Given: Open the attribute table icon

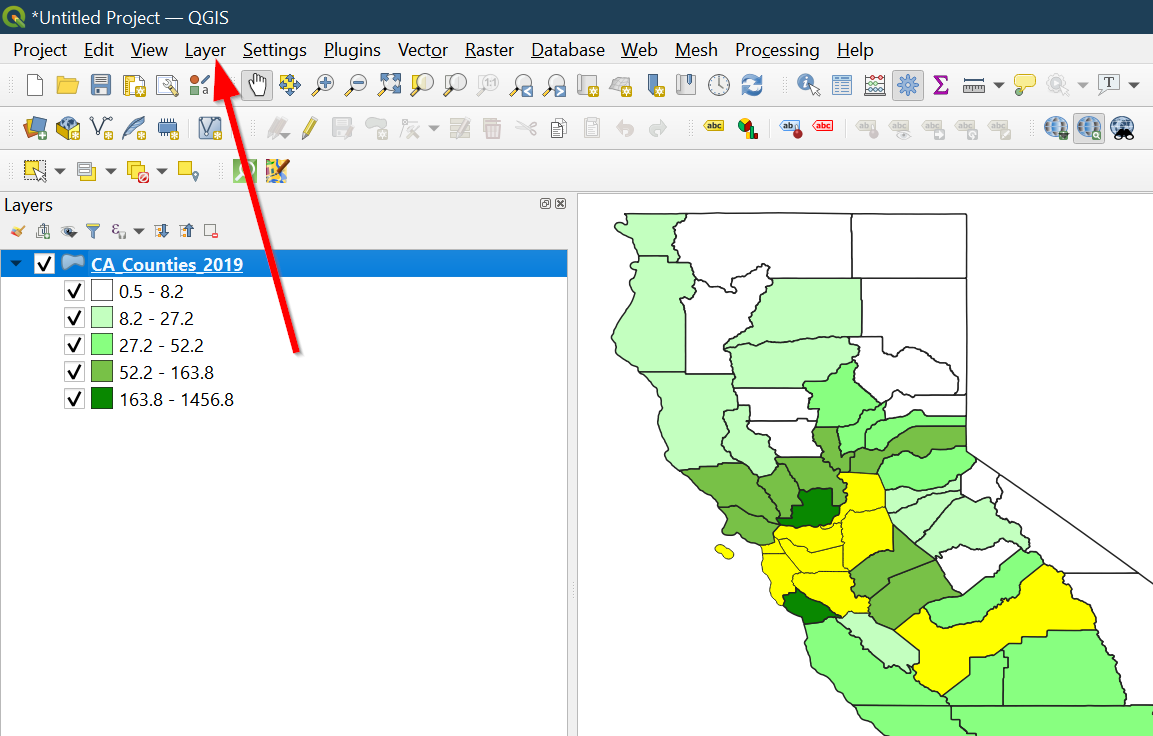Looking at the screenshot, I should 842,85.
